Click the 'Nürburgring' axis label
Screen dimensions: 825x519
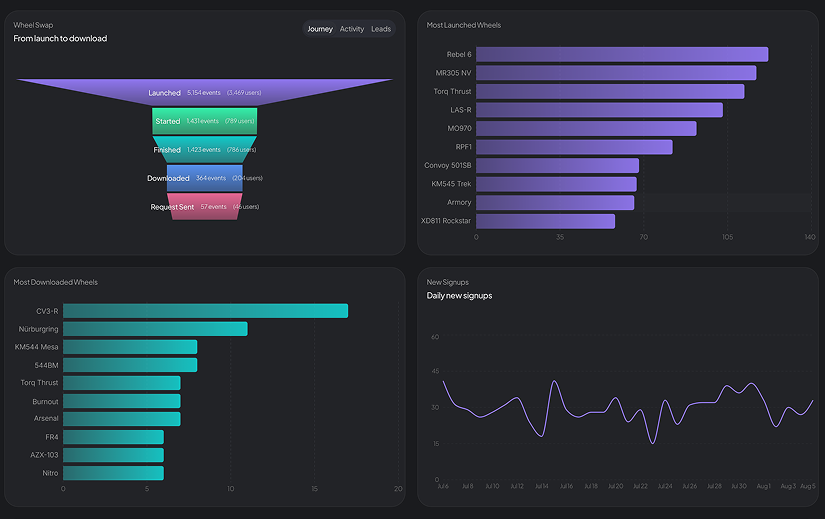coord(38,329)
